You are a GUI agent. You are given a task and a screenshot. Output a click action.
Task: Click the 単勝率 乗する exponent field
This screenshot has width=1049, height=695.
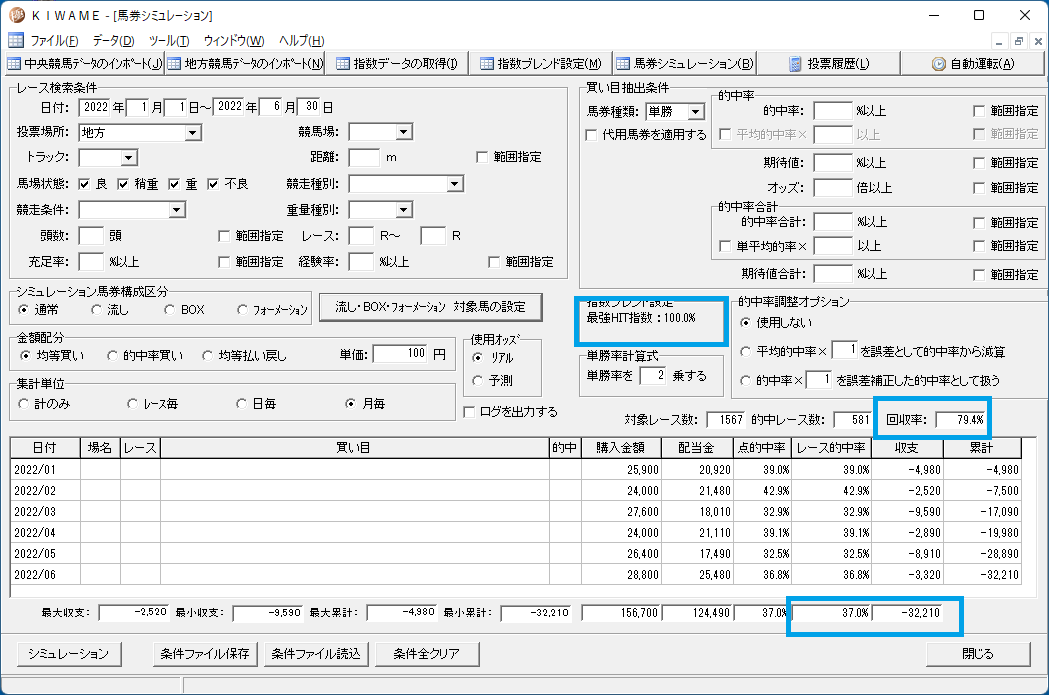point(652,376)
